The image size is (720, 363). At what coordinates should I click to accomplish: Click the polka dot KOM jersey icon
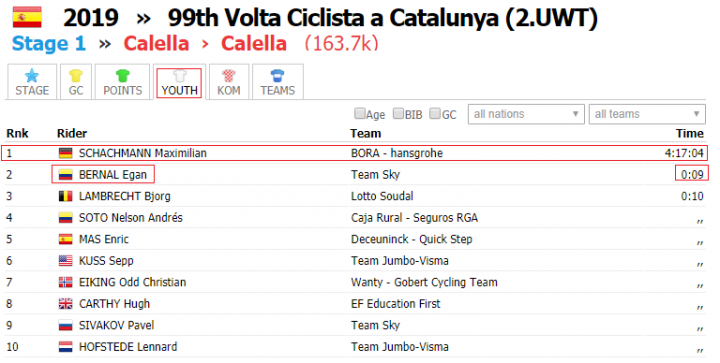pyautogui.click(x=229, y=76)
